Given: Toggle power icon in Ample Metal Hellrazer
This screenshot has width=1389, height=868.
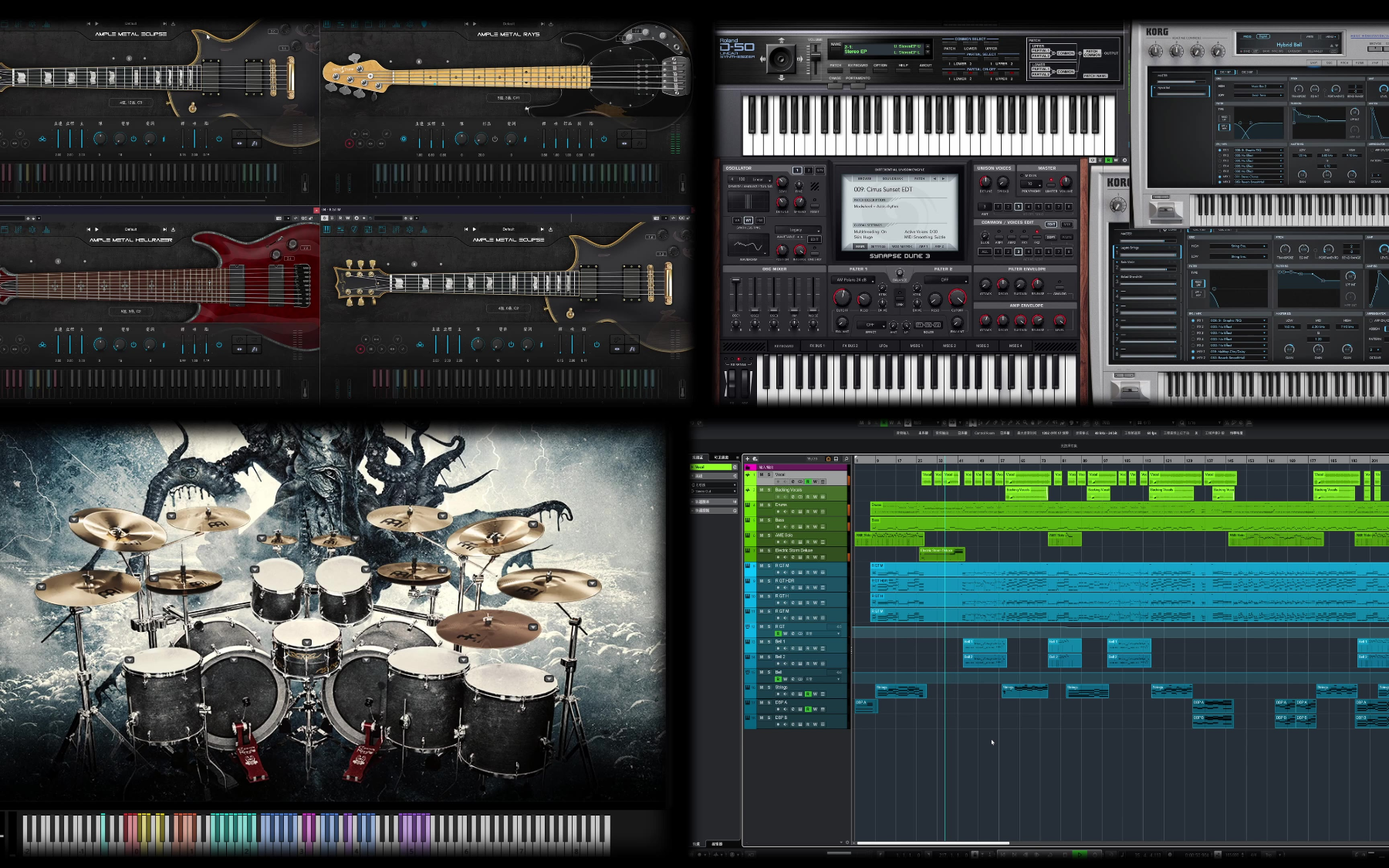Looking at the screenshot, I should click(133, 344).
